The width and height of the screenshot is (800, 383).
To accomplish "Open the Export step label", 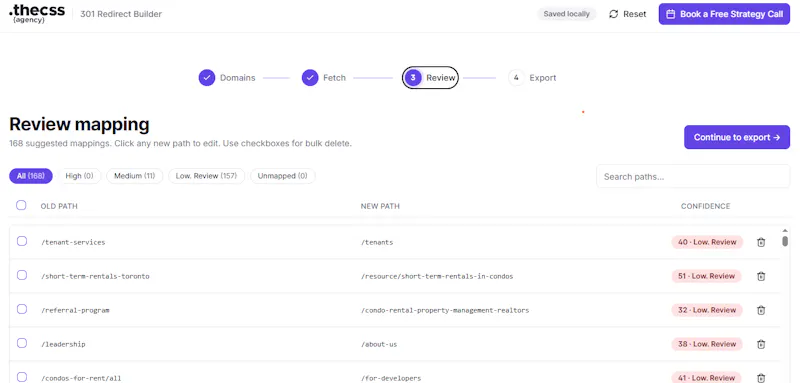I will (543, 78).
